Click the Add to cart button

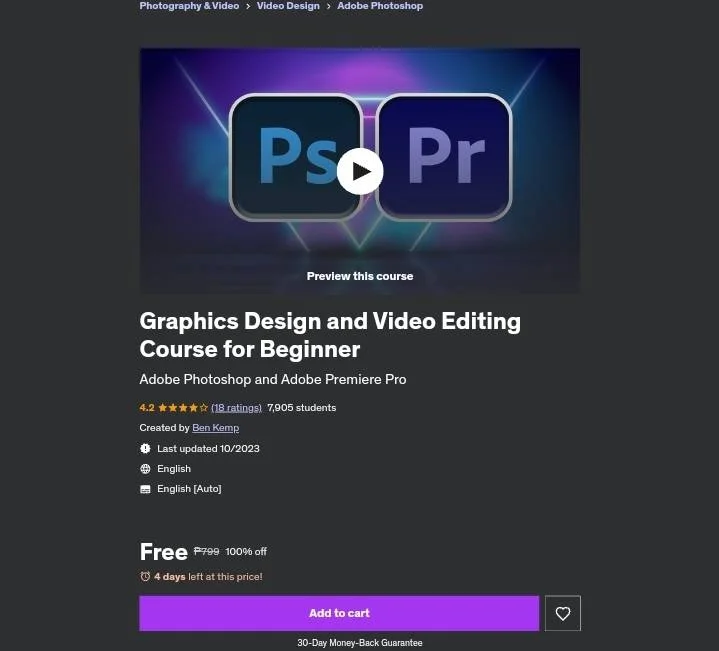point(339,613)
